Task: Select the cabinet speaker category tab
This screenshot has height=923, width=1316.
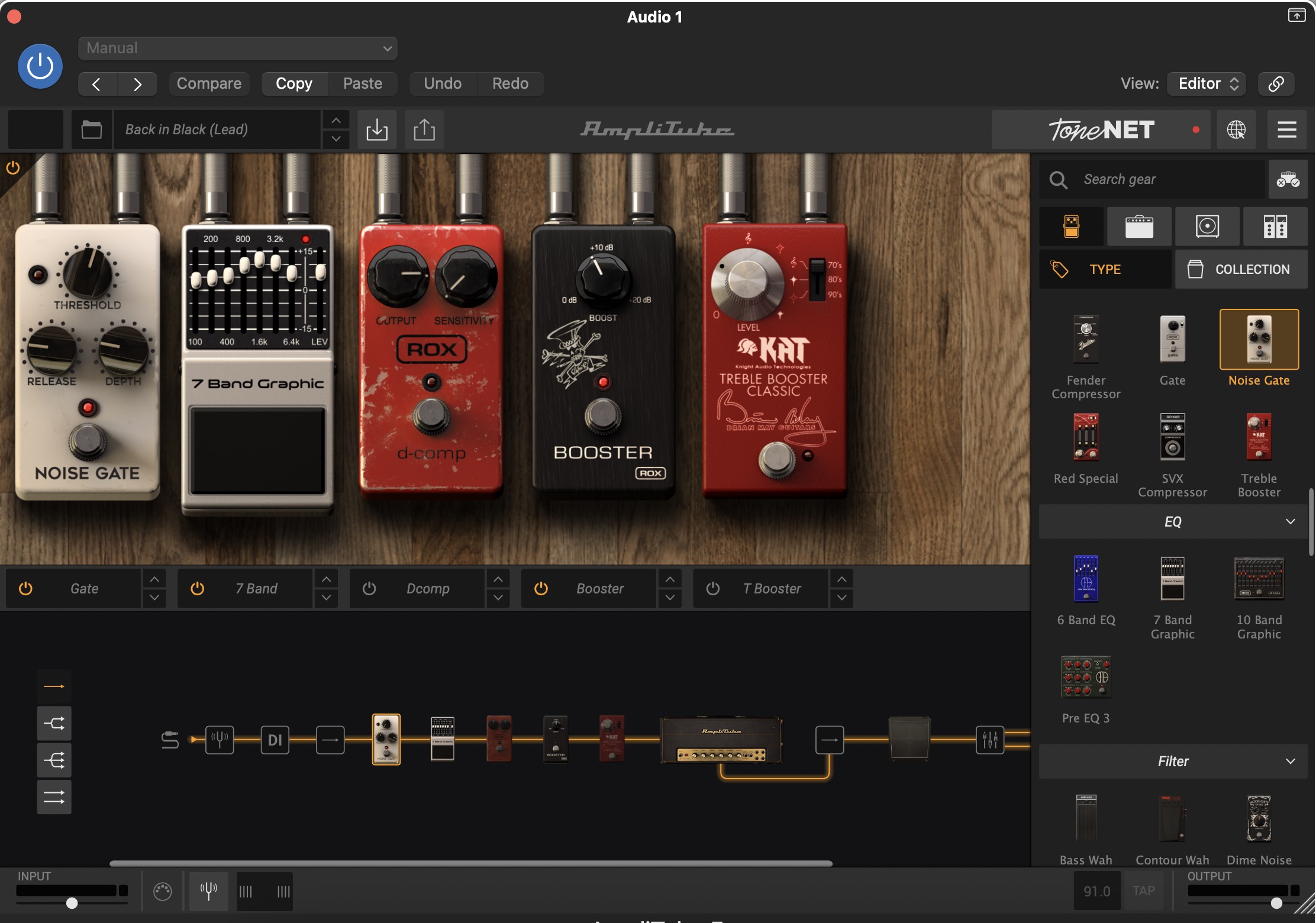Action: point(1207,226)
